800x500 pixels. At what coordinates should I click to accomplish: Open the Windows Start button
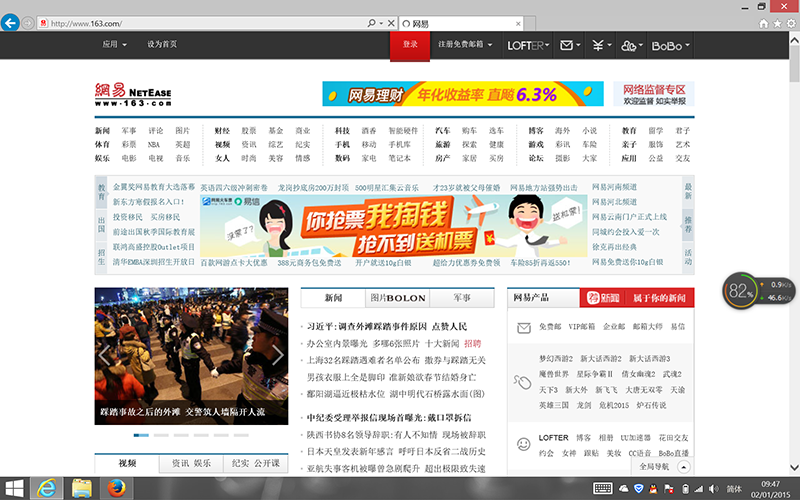(x=14, y=489)
